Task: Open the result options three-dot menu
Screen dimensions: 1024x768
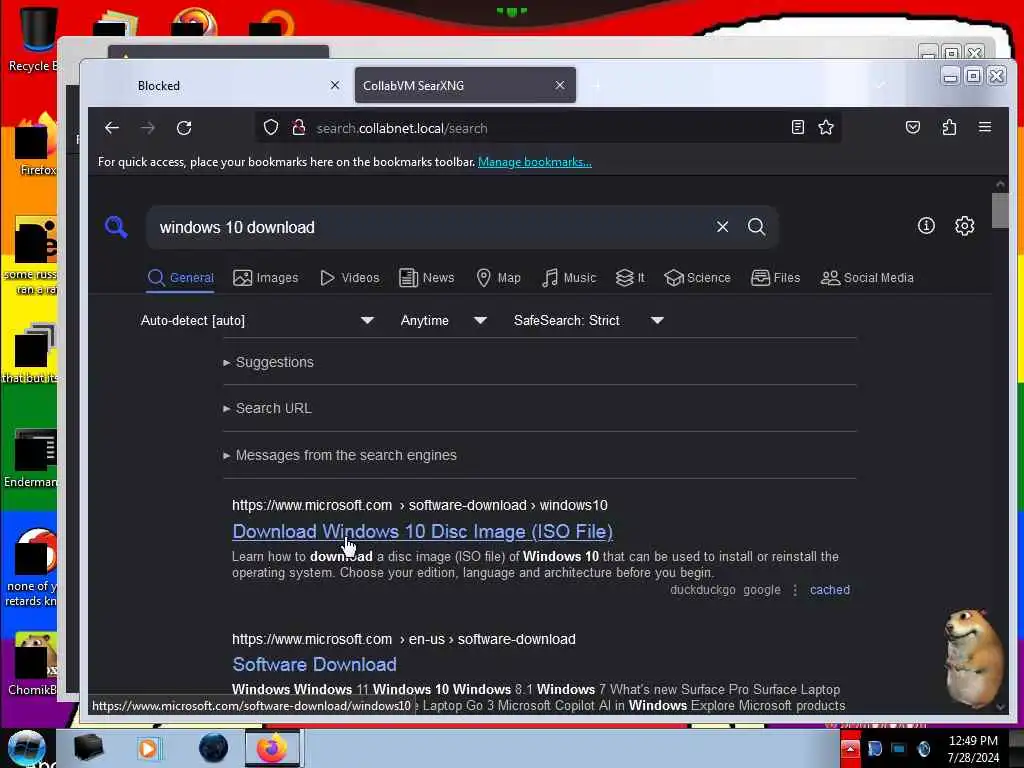Action: click(795, 590)
